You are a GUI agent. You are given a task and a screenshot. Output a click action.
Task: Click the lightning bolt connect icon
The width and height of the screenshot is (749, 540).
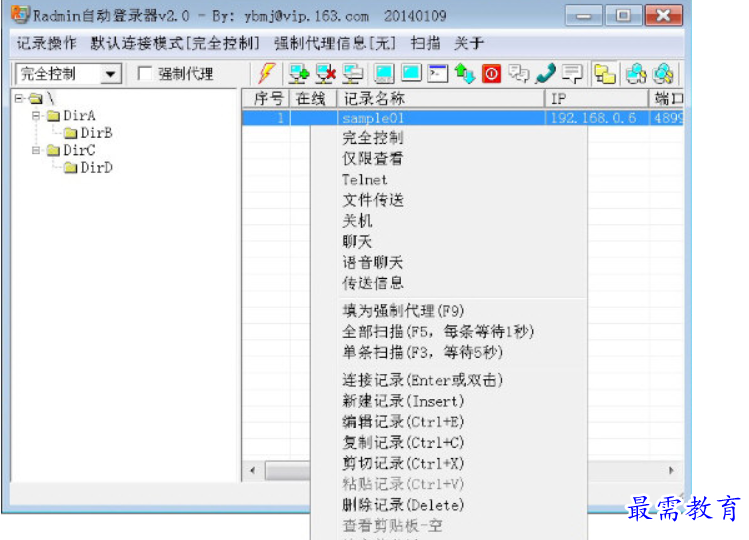(x=267, y=74)
